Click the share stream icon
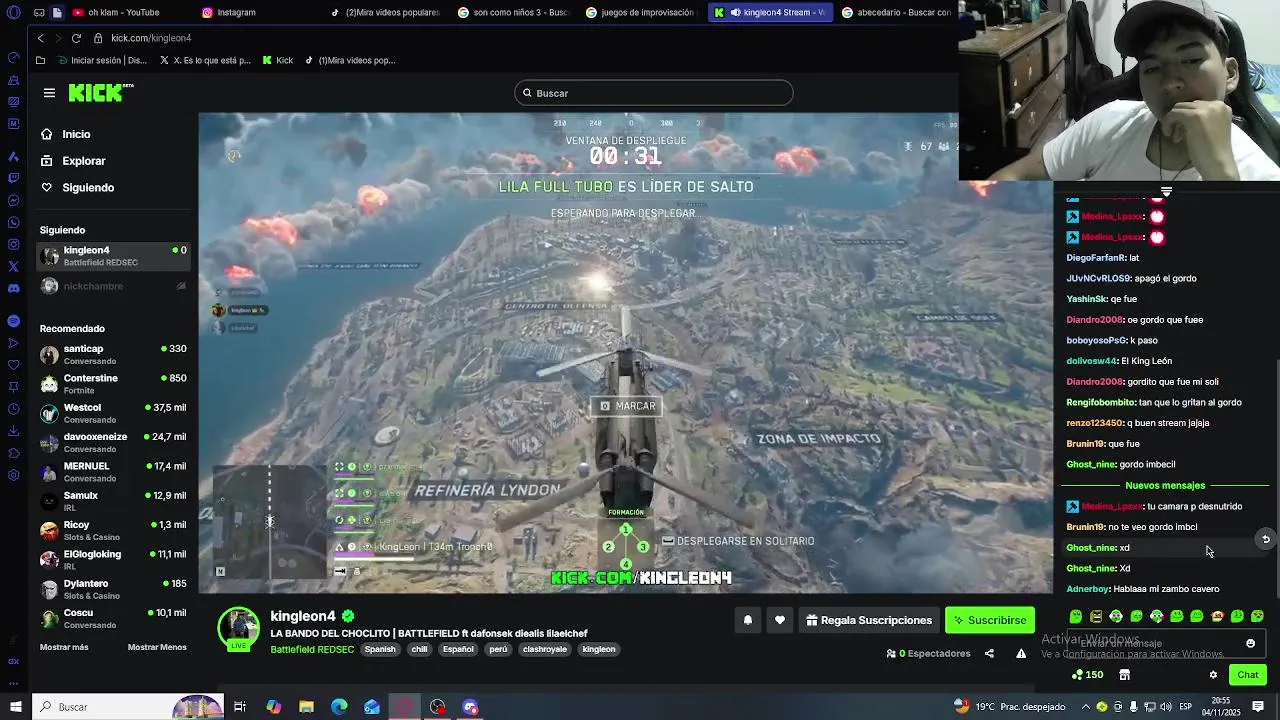 click(989, 653)
